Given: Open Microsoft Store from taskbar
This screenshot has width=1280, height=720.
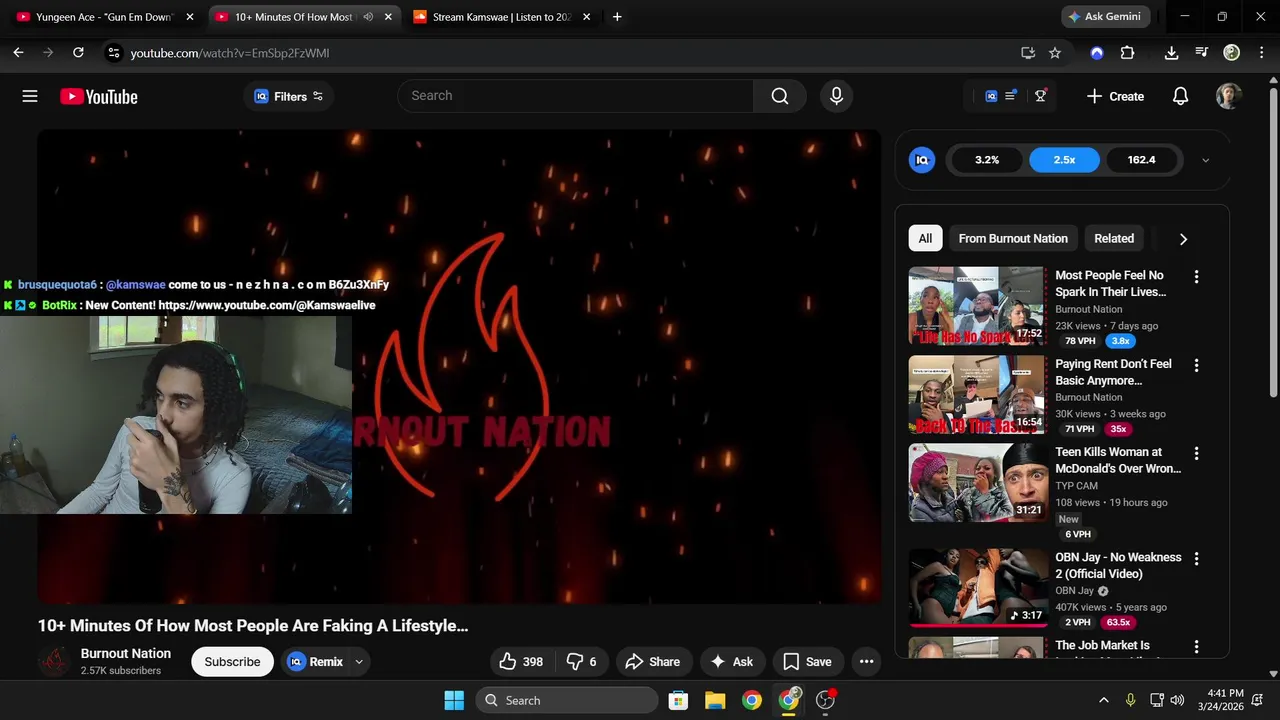Looking at the screenshot, I should coord(678,700).
